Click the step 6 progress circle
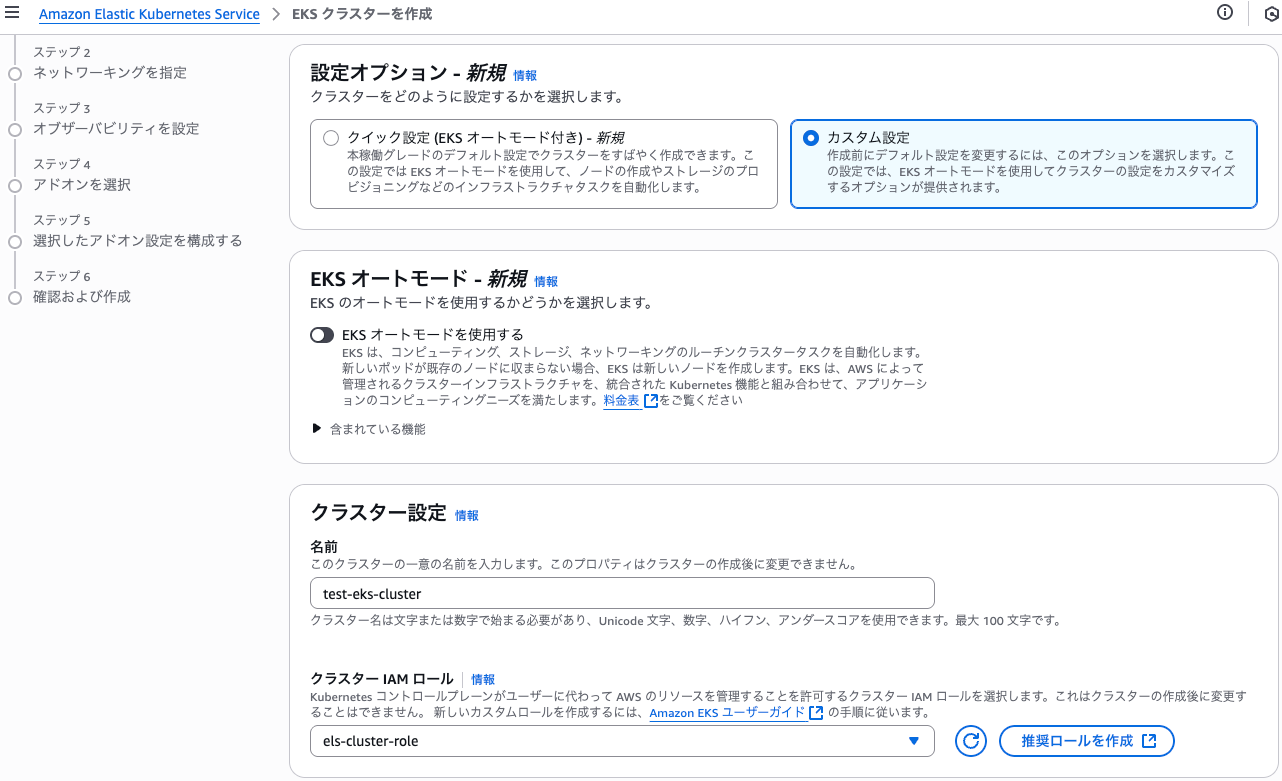This screenshot has height=781, width=1282. click(14, 297)
